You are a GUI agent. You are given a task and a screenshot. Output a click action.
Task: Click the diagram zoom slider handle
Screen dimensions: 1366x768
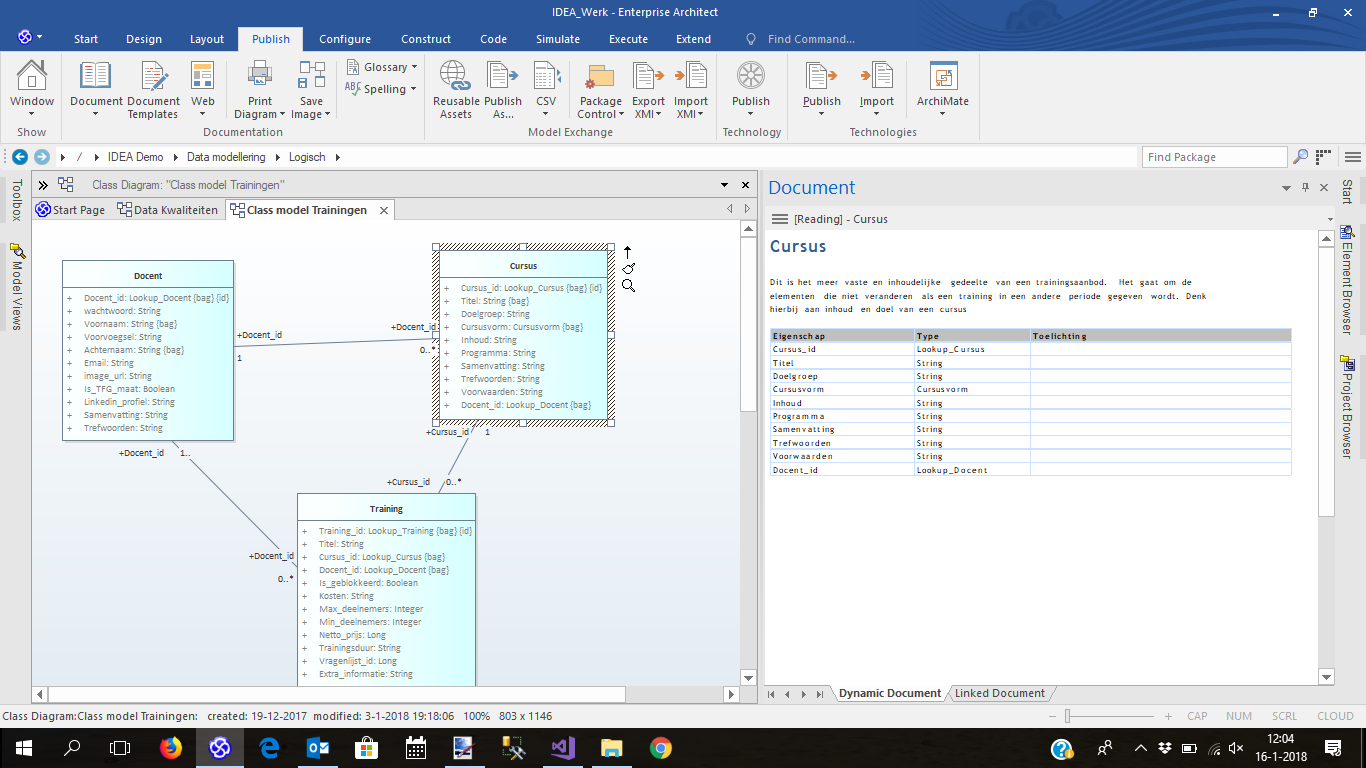click(1068, 716)
